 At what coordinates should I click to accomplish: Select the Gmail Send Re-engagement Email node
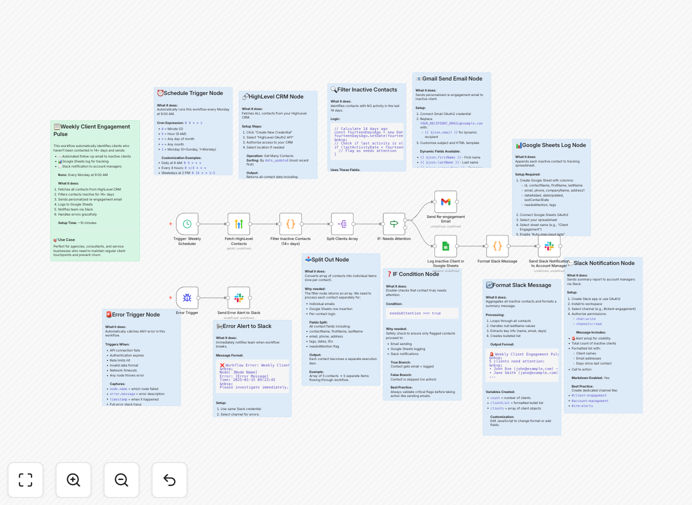click(x=445, y=202)
